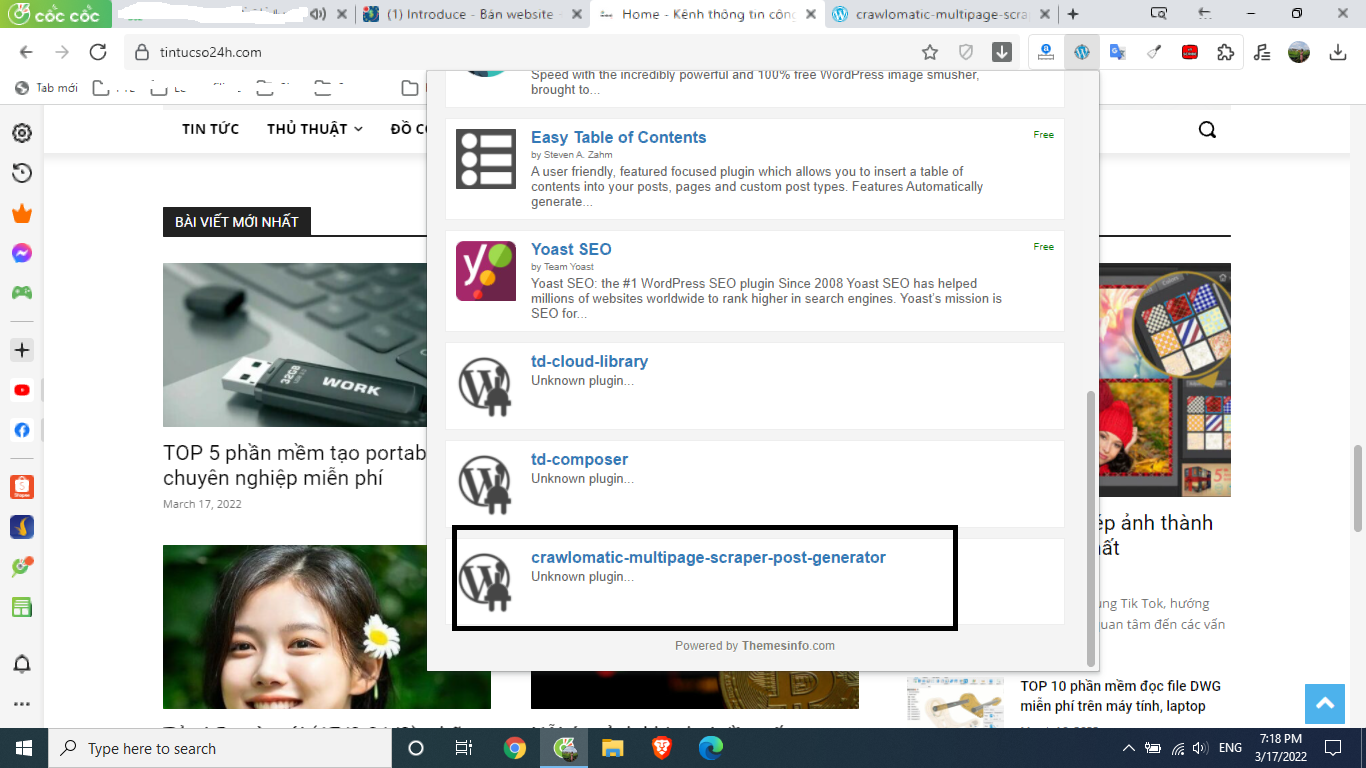The width and height of the screenshot is (1366, 768).
Task: Open Google Chrome from the taskbar
Action: [x=515, y=748]
